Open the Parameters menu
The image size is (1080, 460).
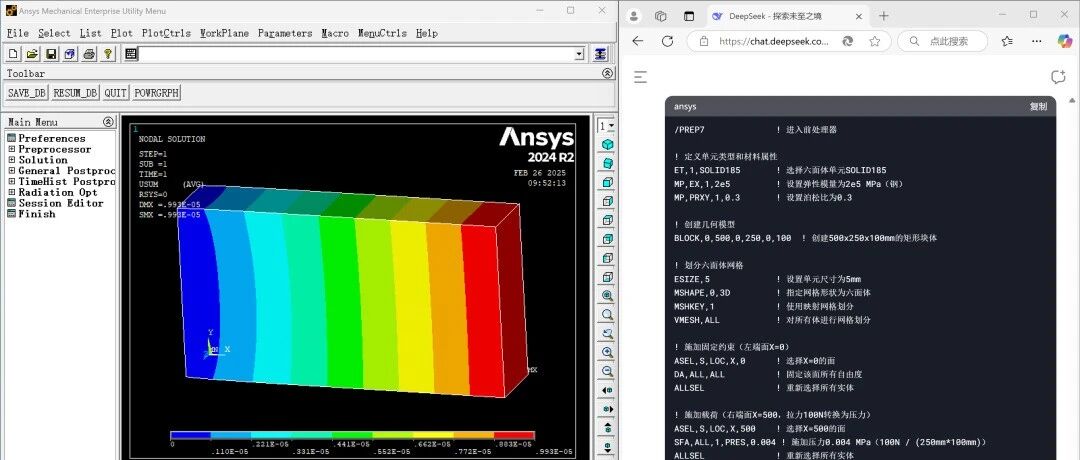[285, 33]
